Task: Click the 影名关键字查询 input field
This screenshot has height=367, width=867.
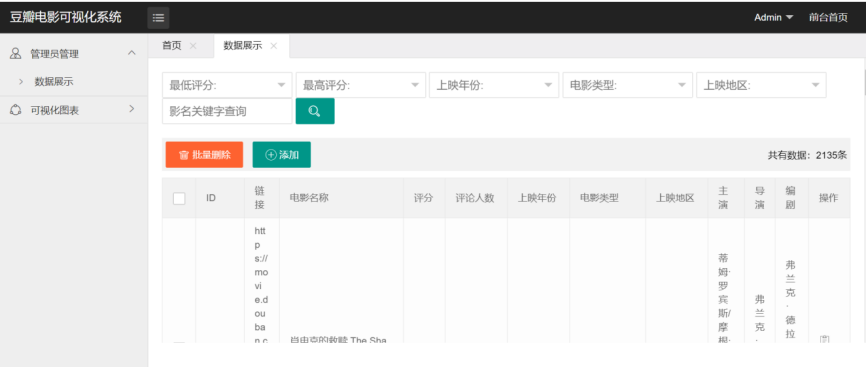Action: 227,111
